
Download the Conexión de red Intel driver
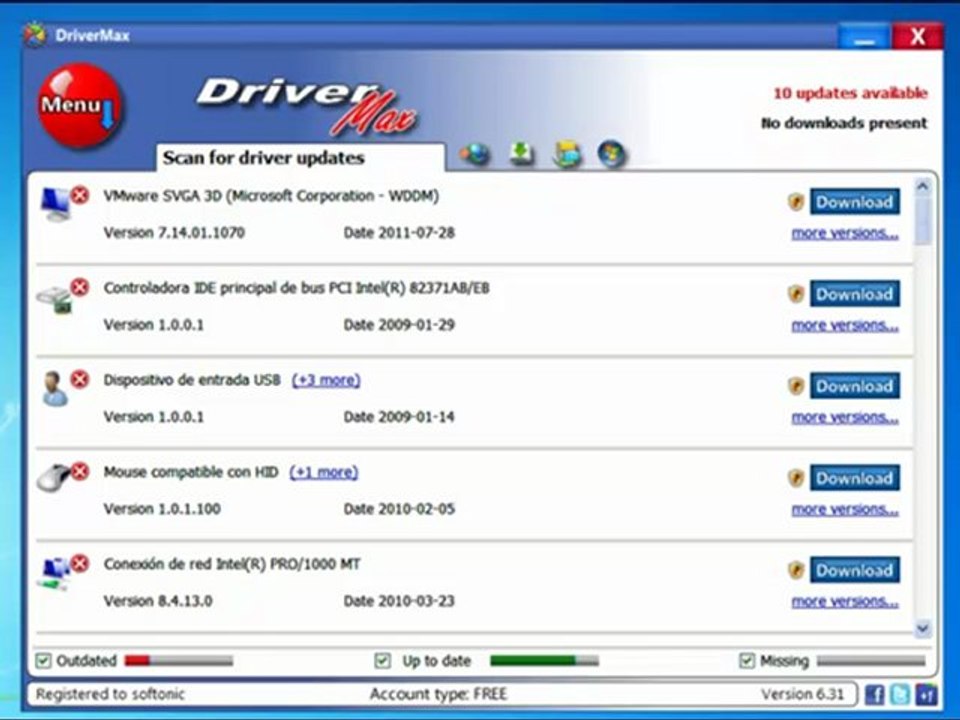pos(855,570)
